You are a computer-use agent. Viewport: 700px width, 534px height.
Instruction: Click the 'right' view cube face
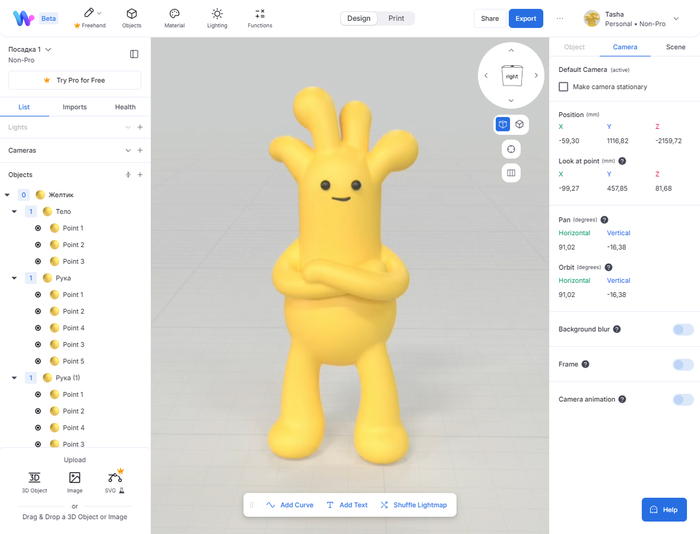[x=512, y=76]
